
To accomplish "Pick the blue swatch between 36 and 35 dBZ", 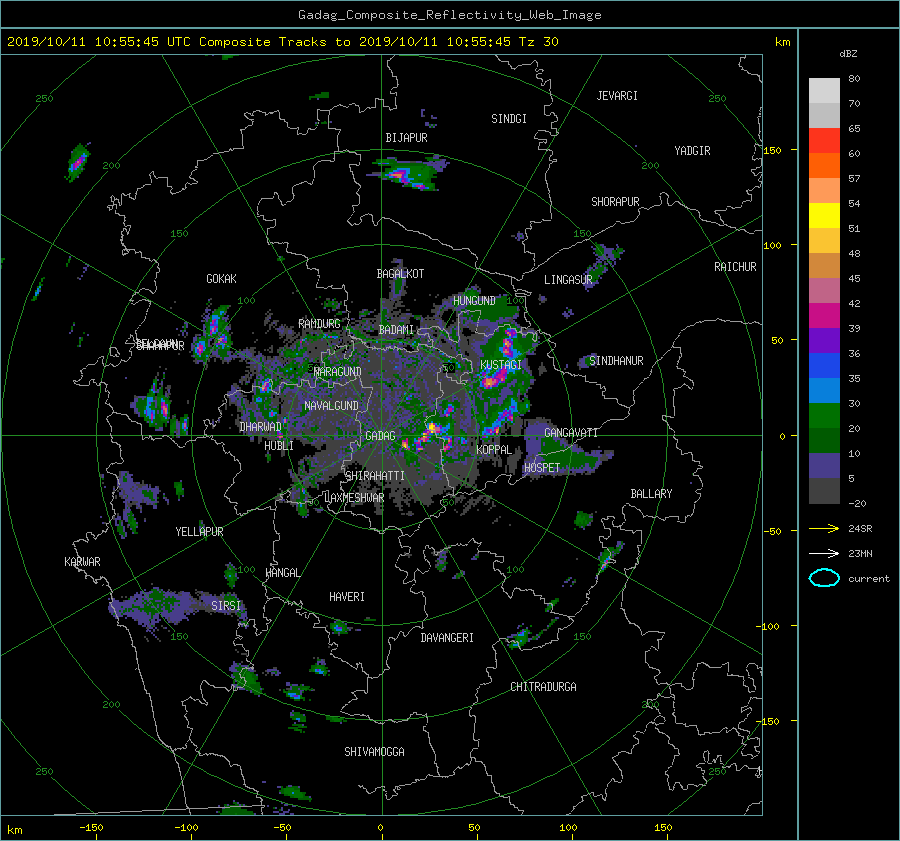I will [x=824, y=366].
